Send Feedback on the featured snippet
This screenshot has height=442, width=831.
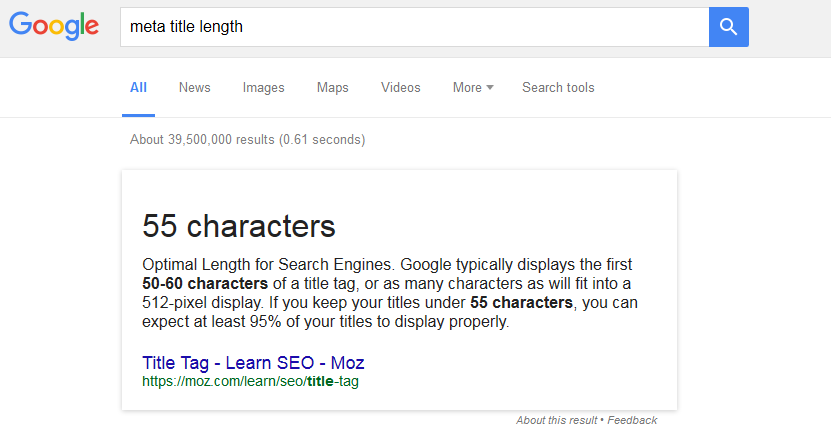click(632, 420)
